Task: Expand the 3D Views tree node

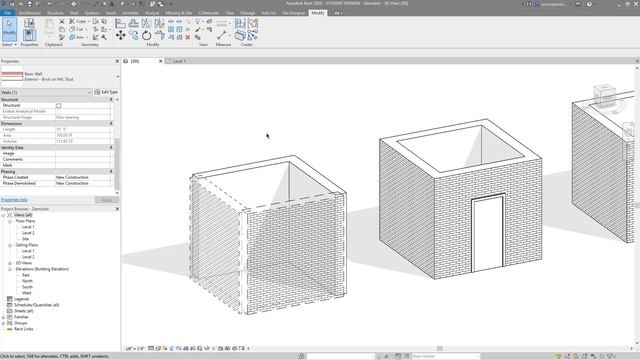Action: tap(9, 263)
